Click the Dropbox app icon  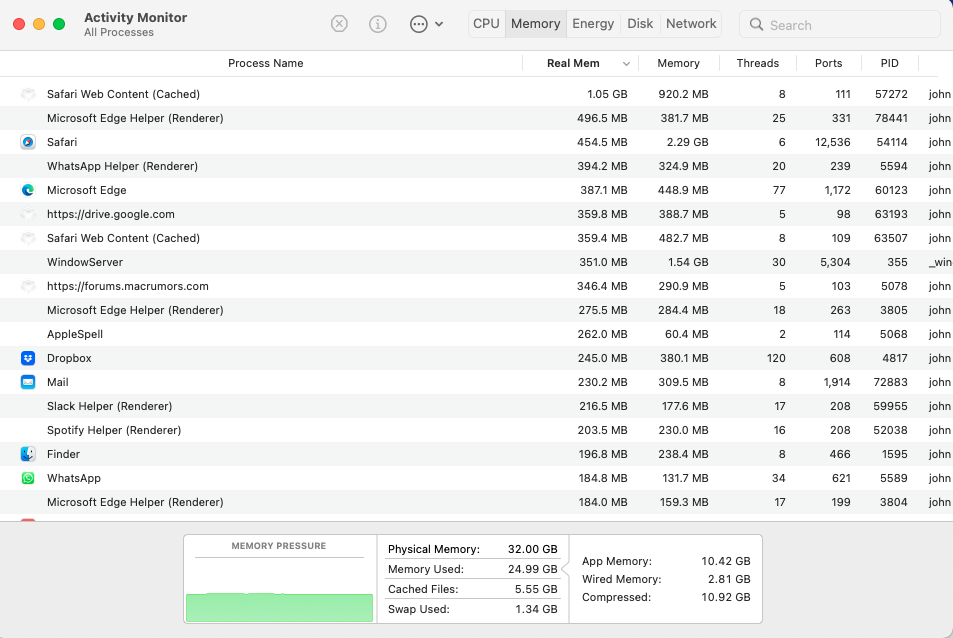pyautogui.click(x=28, y=358)
